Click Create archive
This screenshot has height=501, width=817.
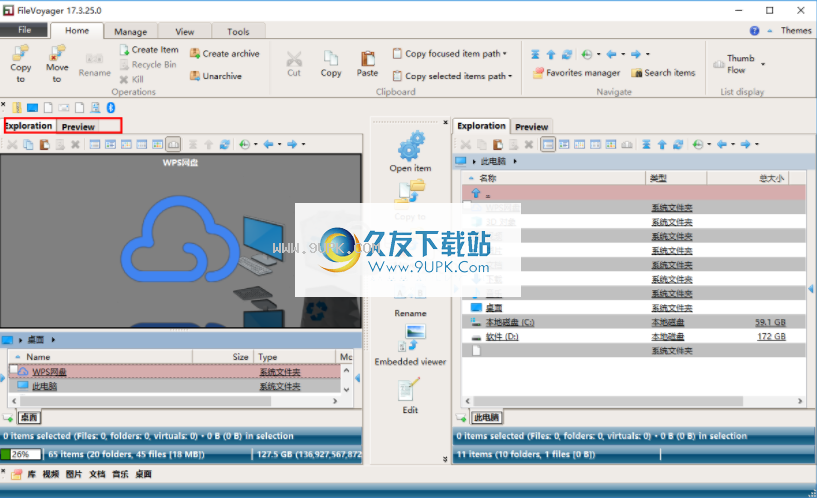click(225, 54)
